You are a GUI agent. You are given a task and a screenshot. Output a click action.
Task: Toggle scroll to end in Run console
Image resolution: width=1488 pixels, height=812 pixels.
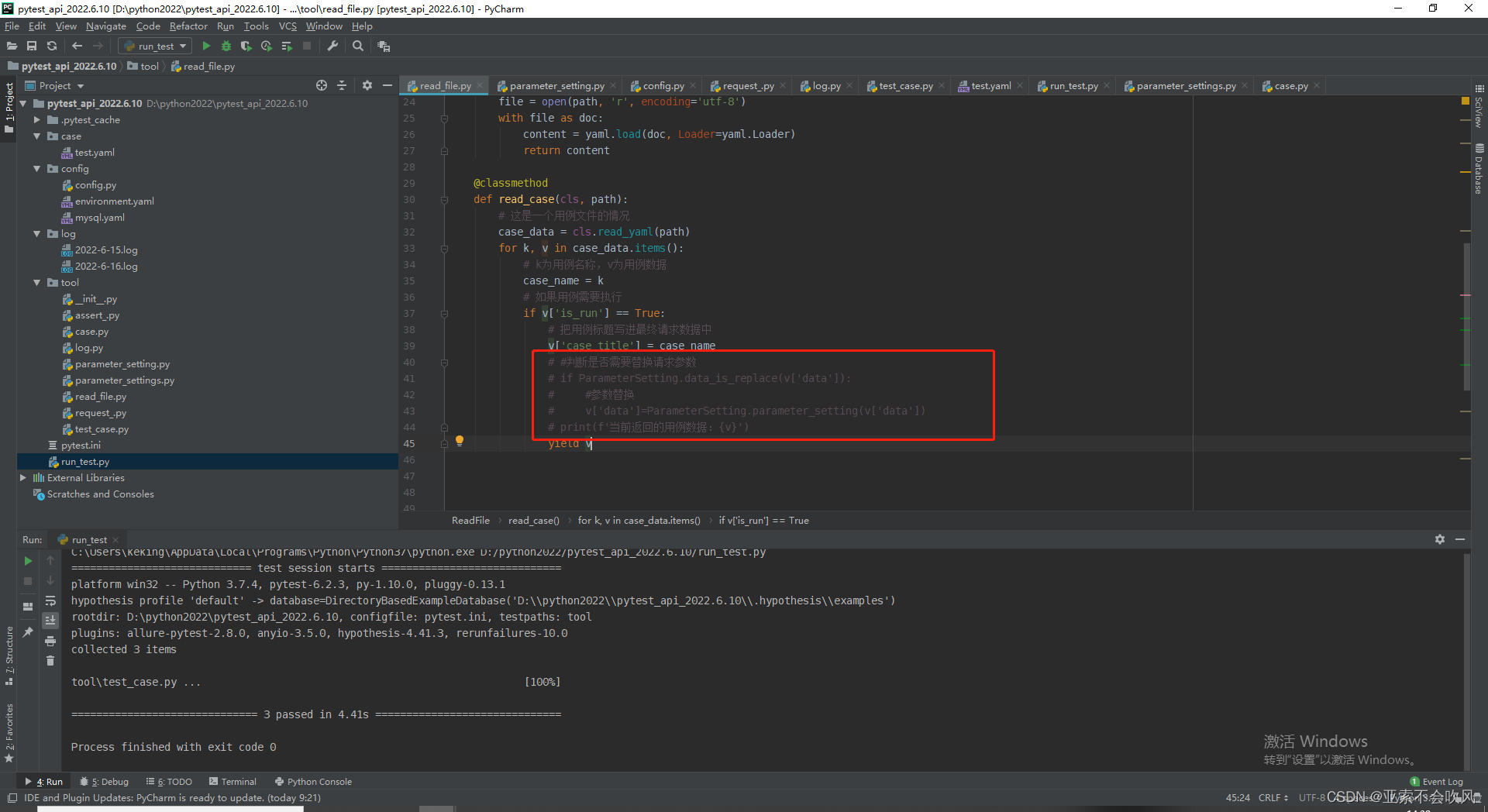(x=50, y=621)
